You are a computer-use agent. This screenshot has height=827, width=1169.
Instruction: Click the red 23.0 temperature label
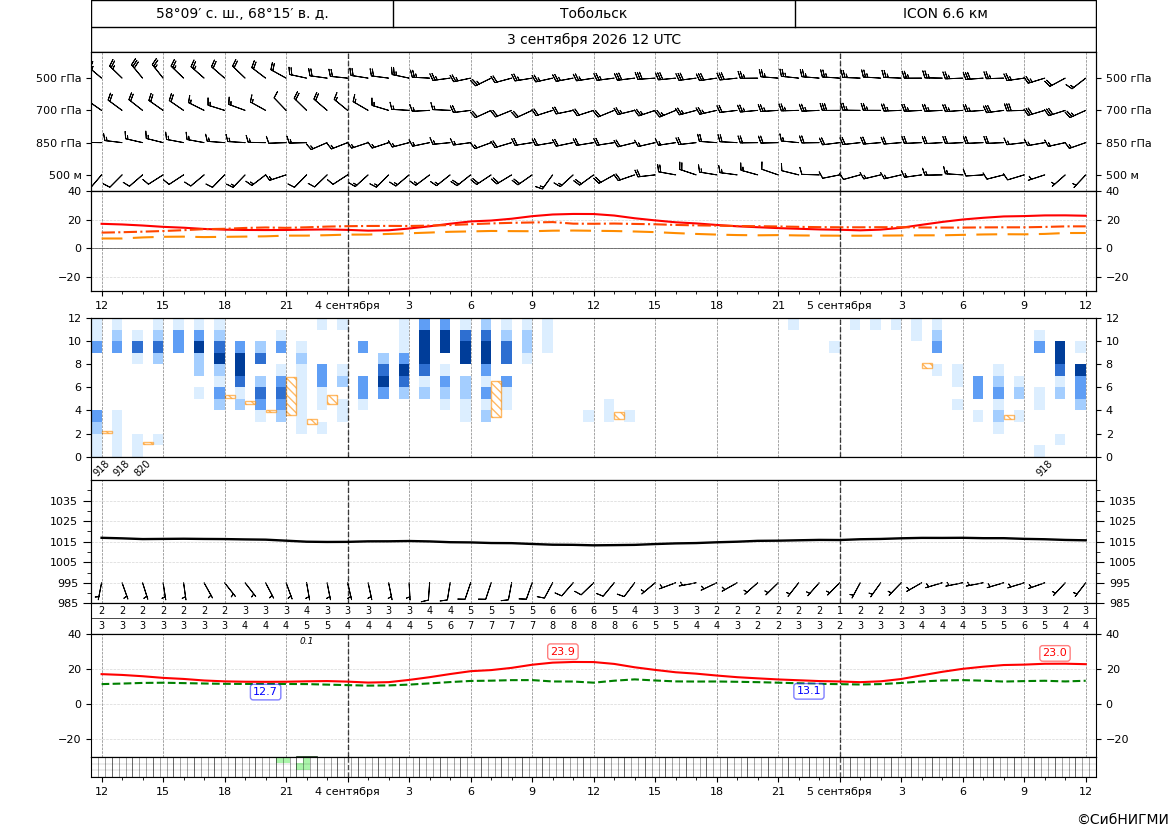(1054, 653)
